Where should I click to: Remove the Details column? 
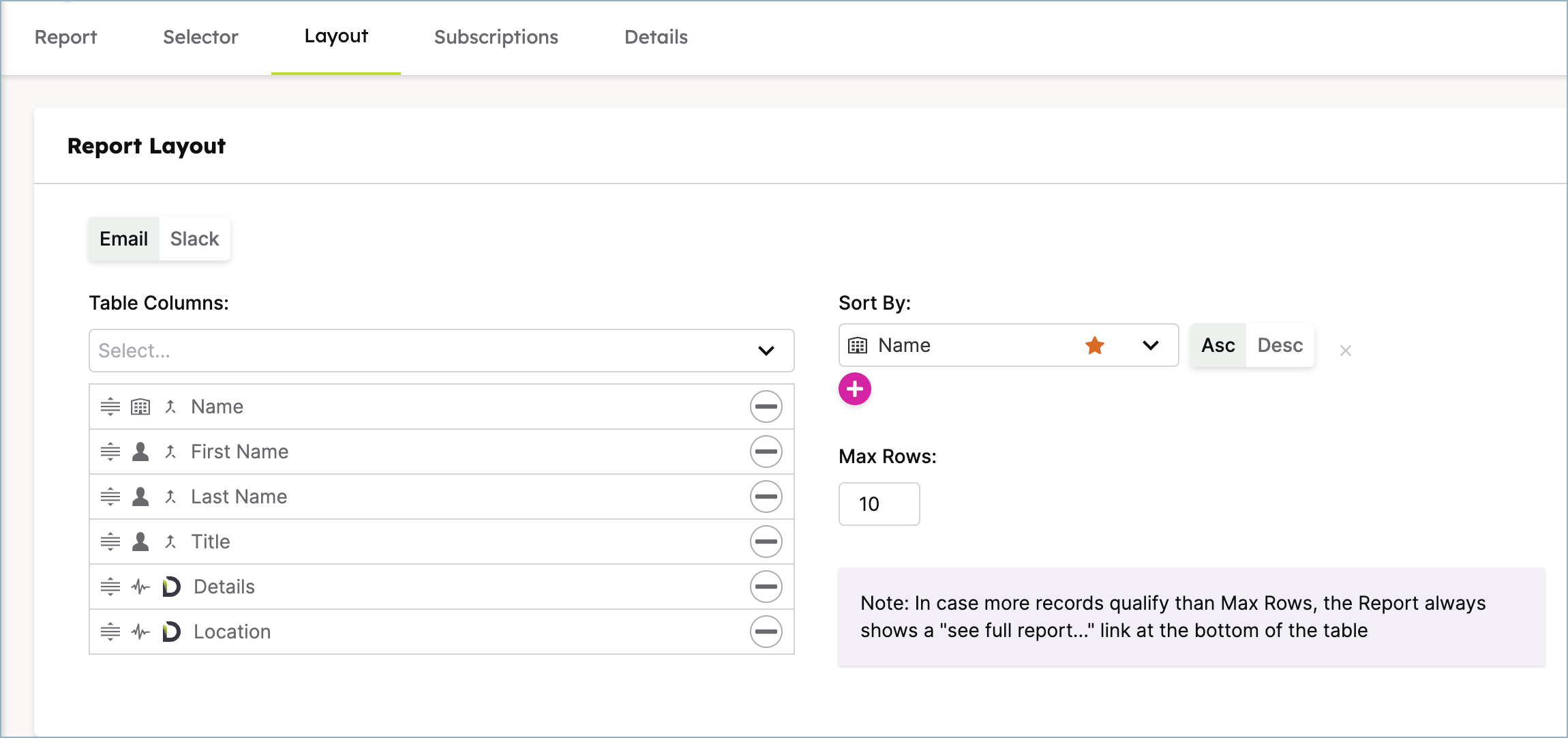(766, 587)
